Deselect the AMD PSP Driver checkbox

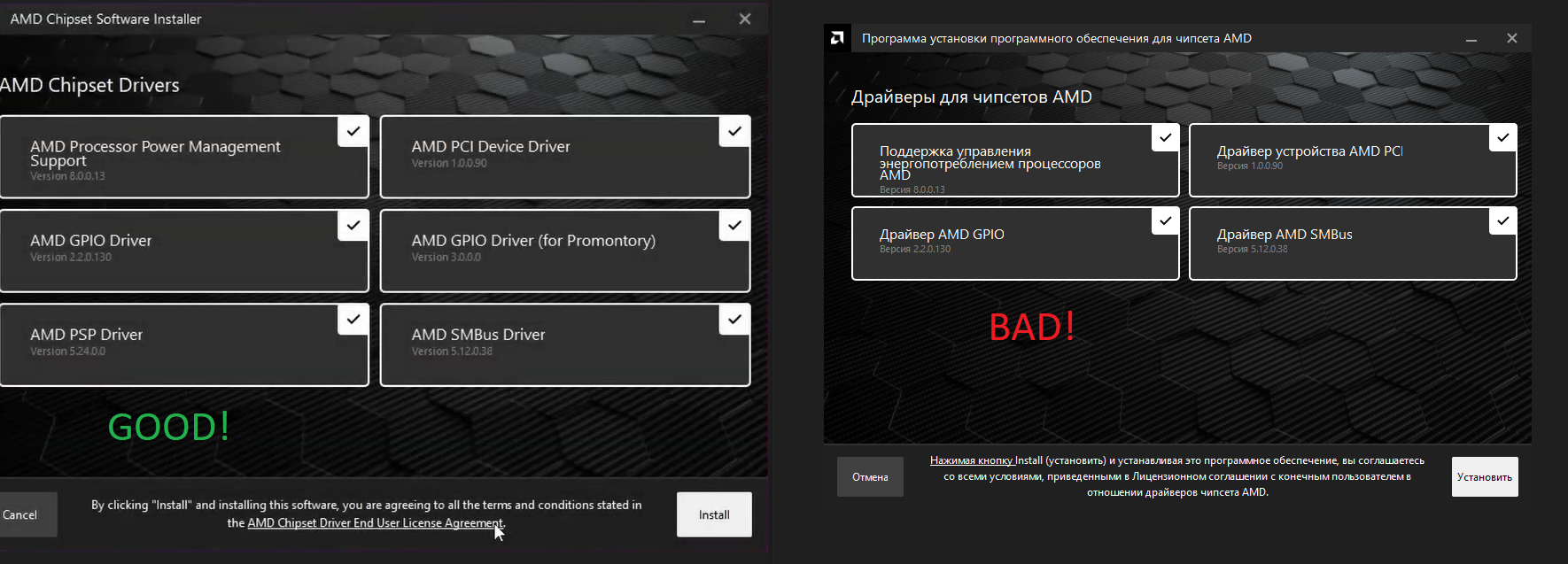point(353,319)
